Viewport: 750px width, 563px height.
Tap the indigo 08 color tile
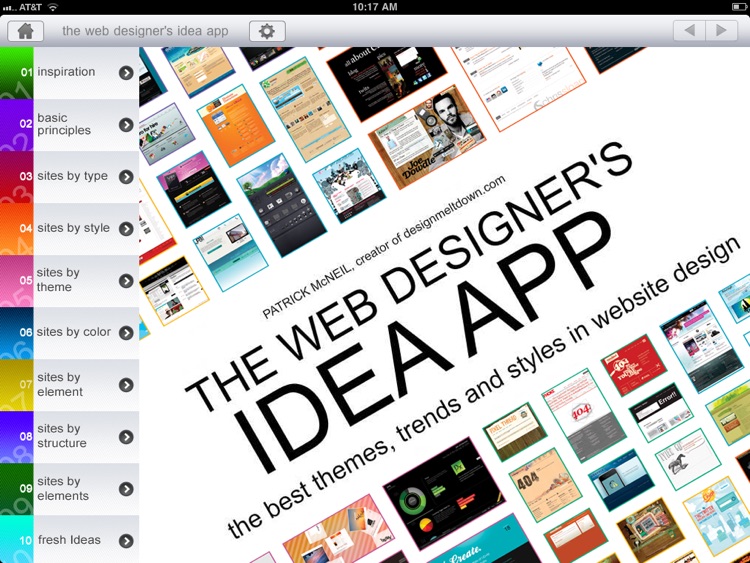tap(17, 437)
